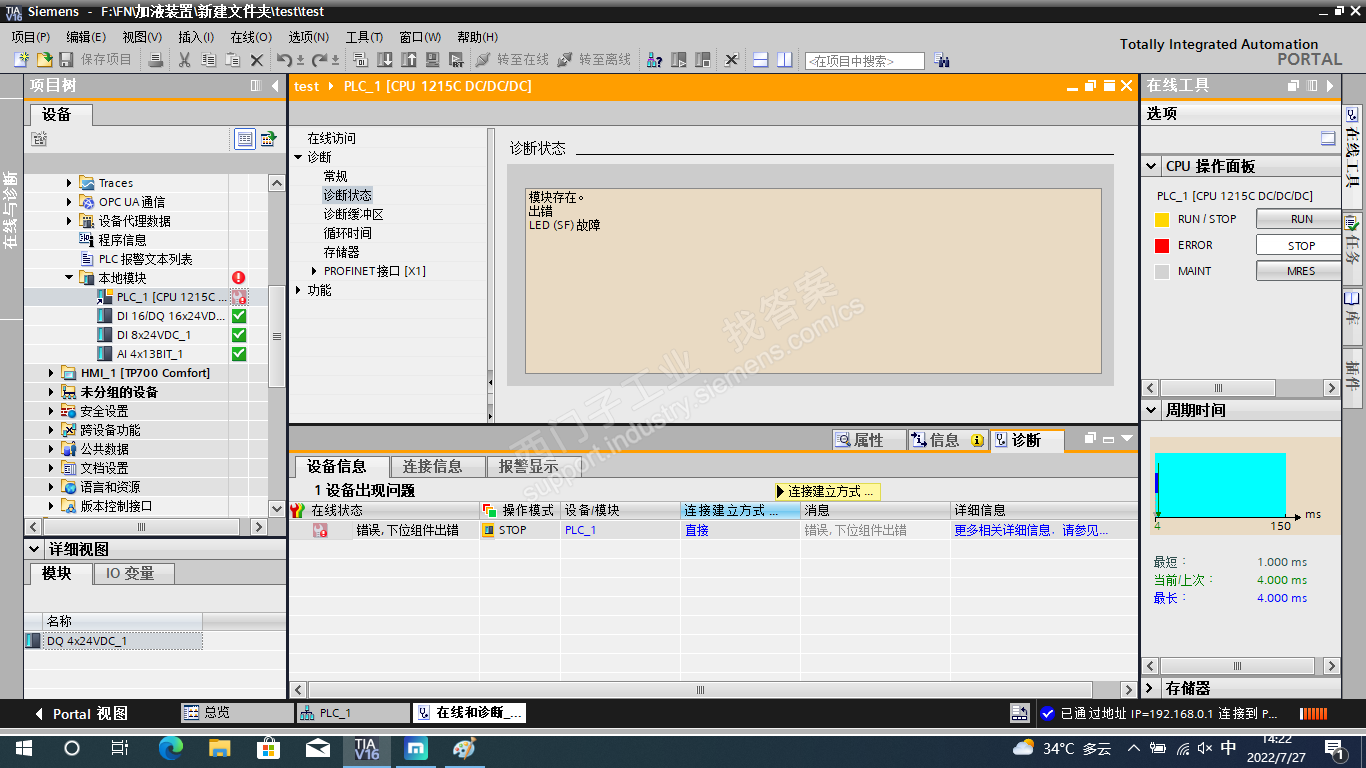This screenshot has width=1366, height=768.
Task: Click the MRES button on CPU panel
Action: (1301, 271)
